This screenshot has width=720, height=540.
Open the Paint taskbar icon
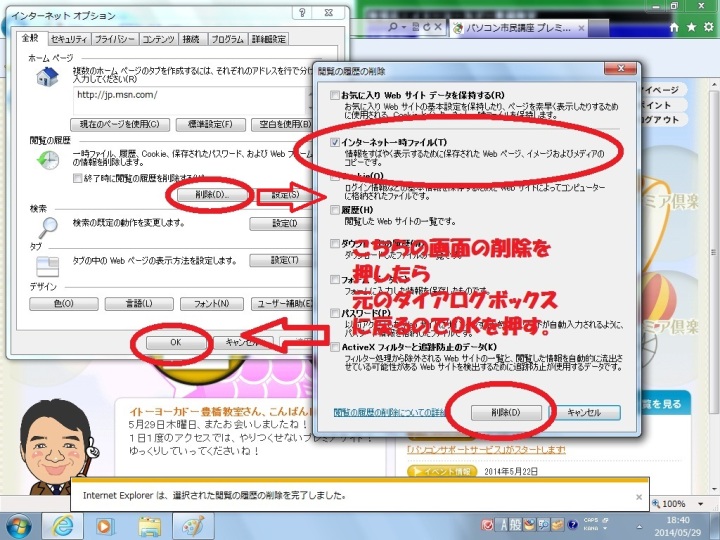point(192,524)
